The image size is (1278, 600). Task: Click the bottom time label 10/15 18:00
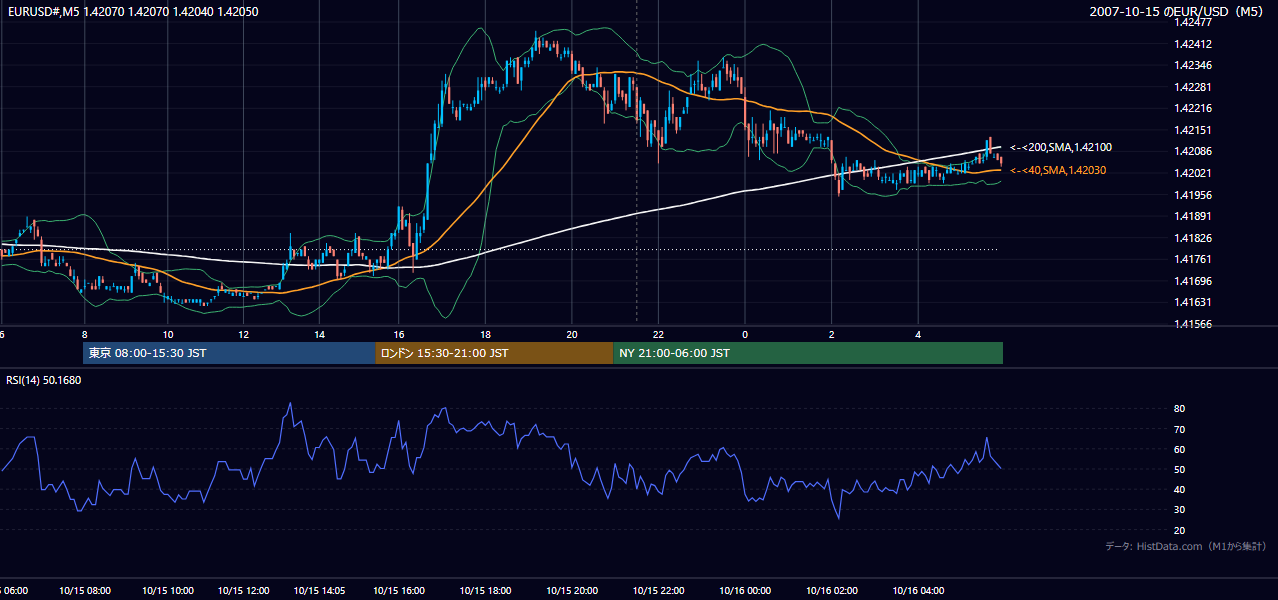(x=485, y=591)
